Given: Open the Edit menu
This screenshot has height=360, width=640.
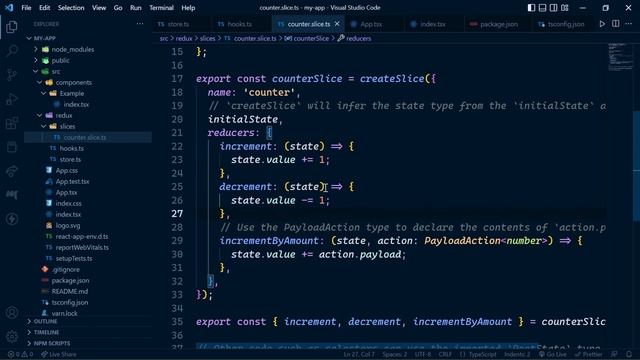Looking at the screenshot, I should click(x=44, y=8).
